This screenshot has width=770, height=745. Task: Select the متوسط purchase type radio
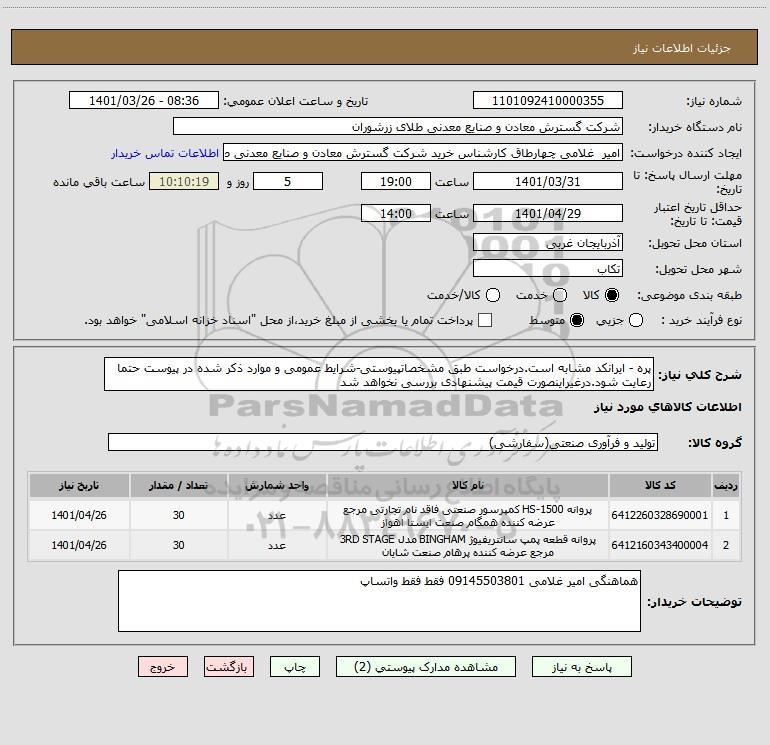click(577, 320)
